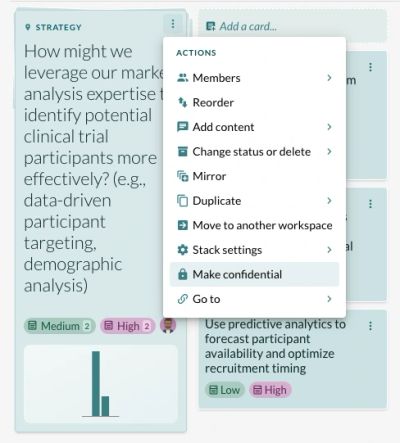The height and width of the screenshot is (443, 400).
Task: Click the Reorder arrows icon
Action: (x=182, y=102)
